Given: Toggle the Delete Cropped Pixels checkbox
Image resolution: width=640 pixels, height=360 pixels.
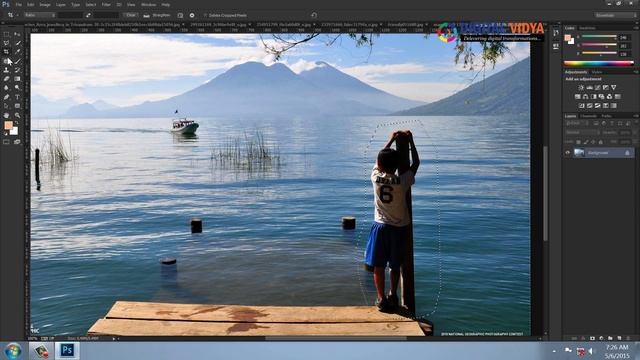Looking at the screenshot, I should click(x=205, y=15).
